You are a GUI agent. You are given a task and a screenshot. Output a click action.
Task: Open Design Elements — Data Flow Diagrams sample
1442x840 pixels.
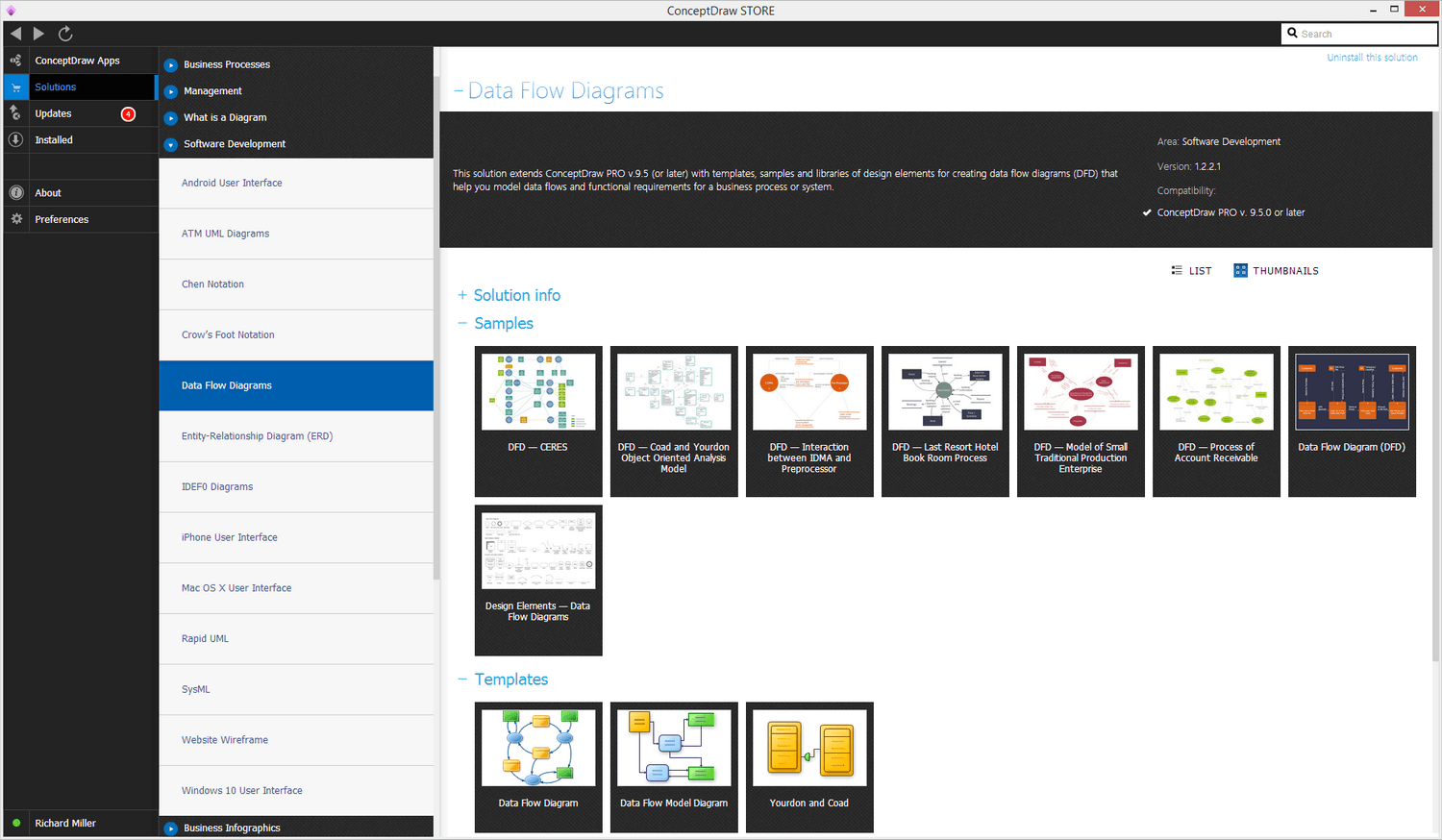click(538, 581)
